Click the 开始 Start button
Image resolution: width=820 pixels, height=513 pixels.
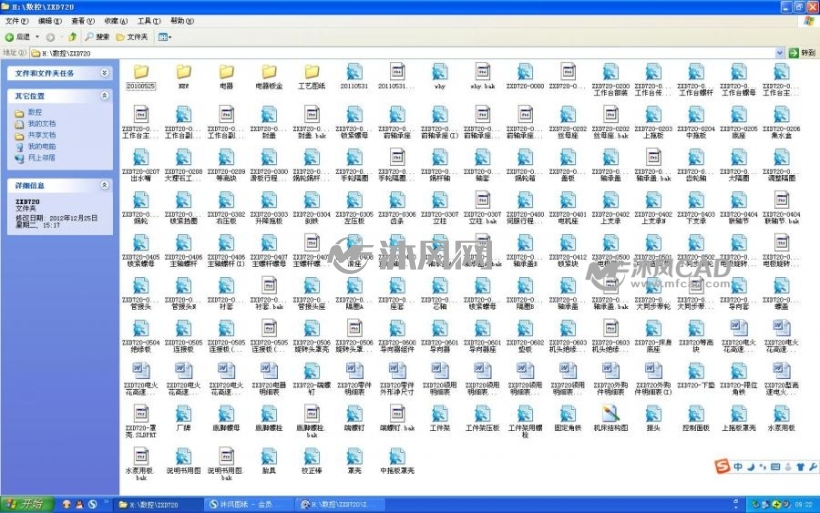point(27,504)
